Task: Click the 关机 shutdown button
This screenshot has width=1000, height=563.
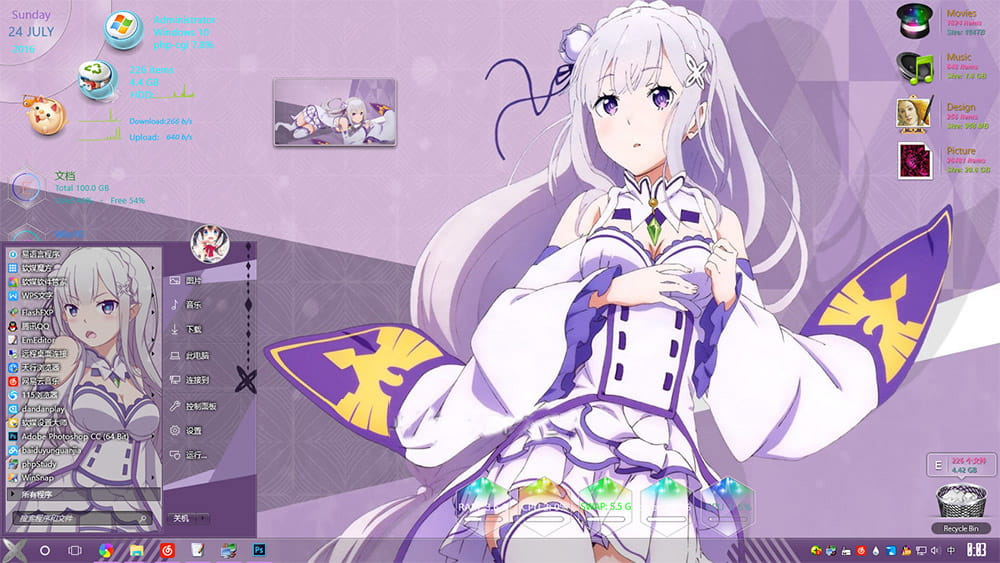Action: (182, 518)
